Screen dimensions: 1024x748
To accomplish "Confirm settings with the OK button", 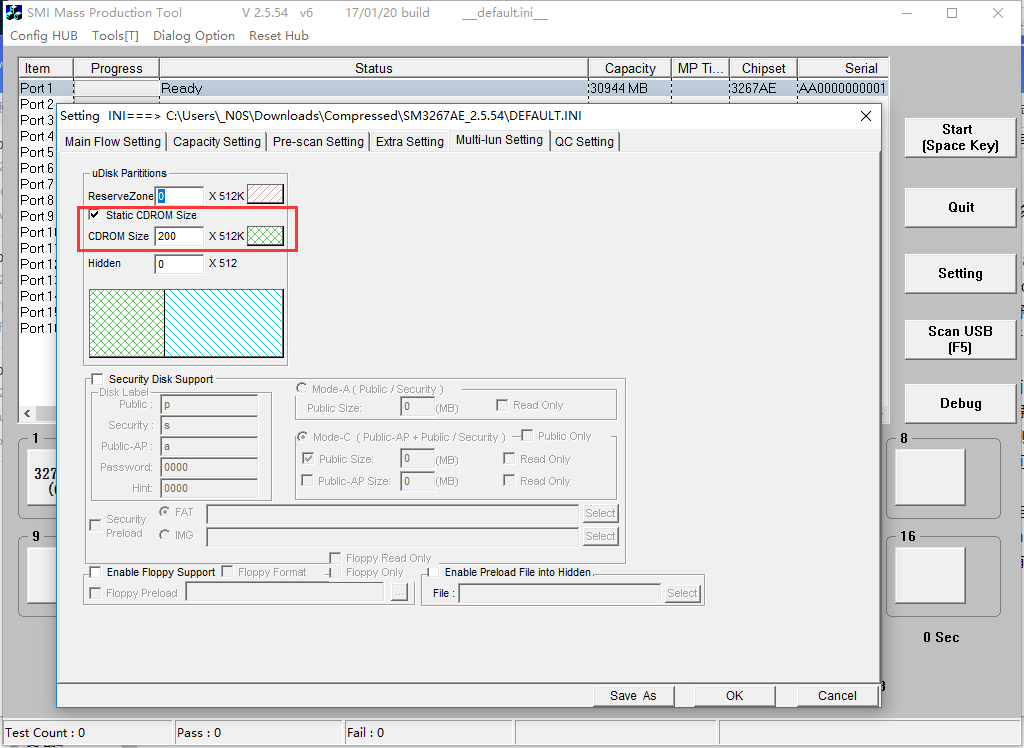I will (x=735, y=696).
